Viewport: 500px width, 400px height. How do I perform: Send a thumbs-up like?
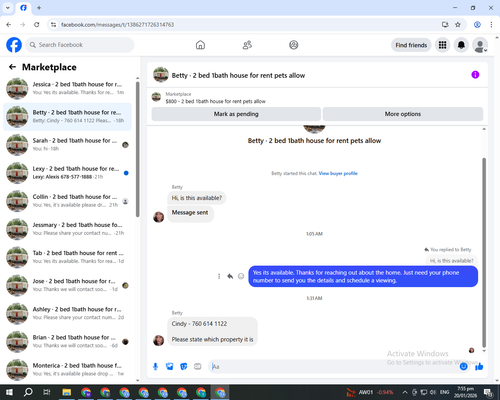[x=479, y=367]
